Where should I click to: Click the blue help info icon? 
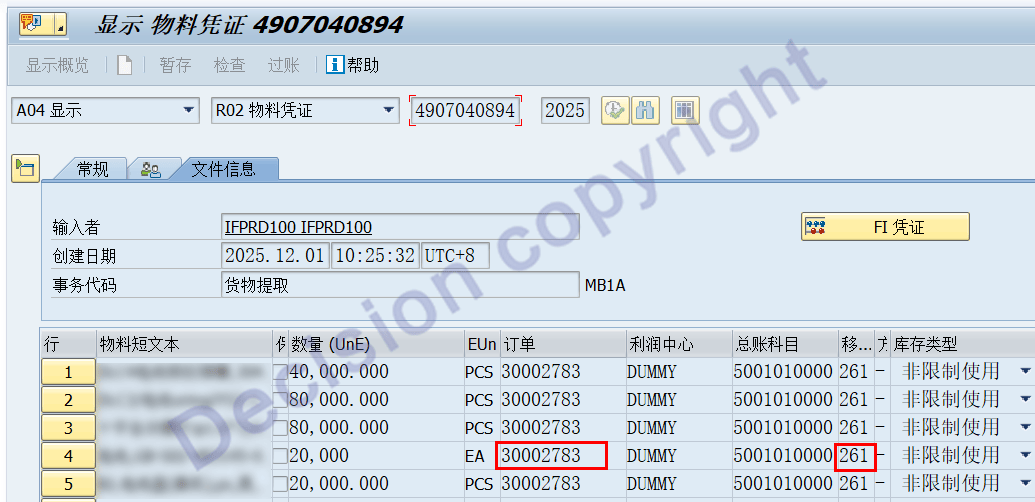[x=335, y=65]
